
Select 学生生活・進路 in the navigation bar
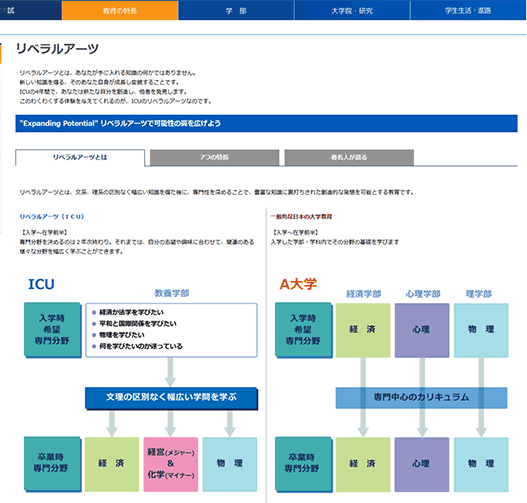(x=468, y=10)
